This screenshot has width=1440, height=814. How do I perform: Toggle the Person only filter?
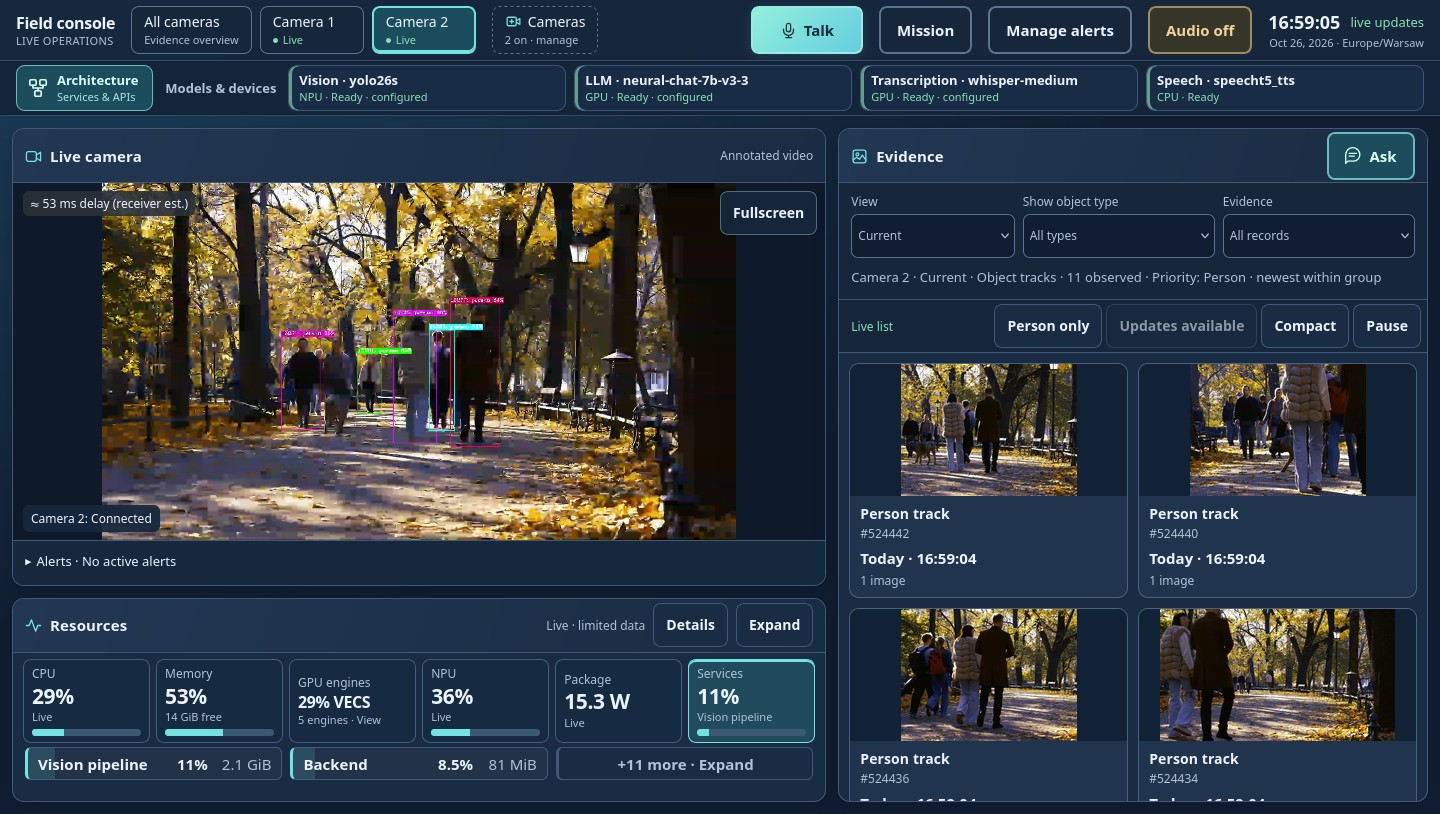point(1048,326)
